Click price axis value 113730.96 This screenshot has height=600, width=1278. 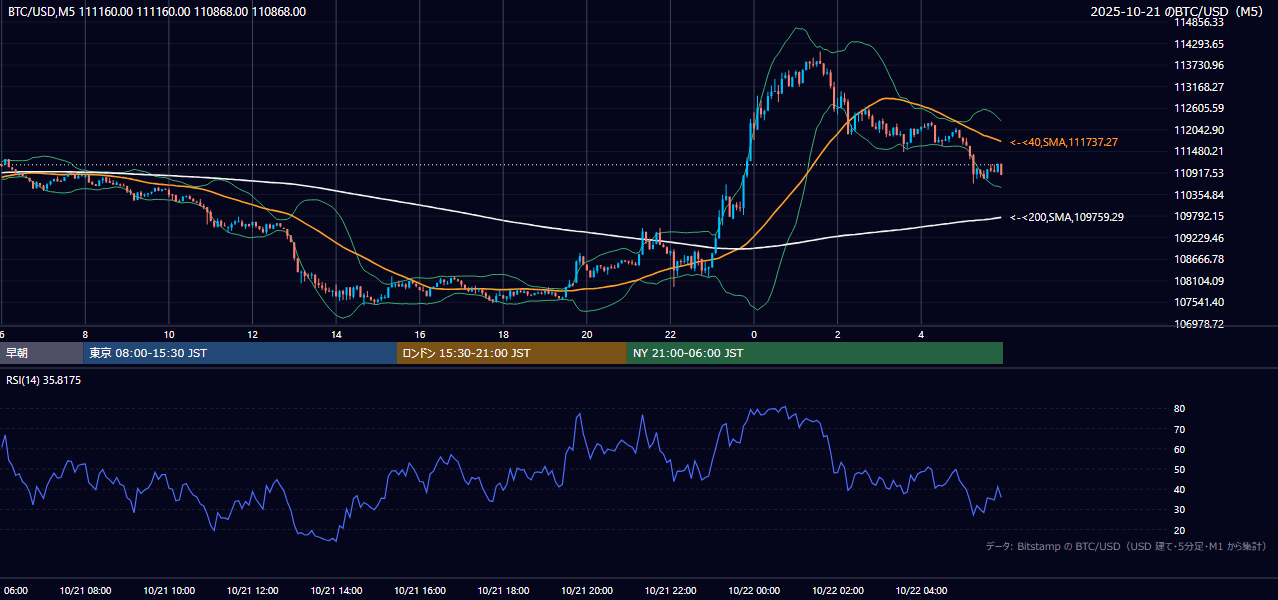click(1199, 65)
